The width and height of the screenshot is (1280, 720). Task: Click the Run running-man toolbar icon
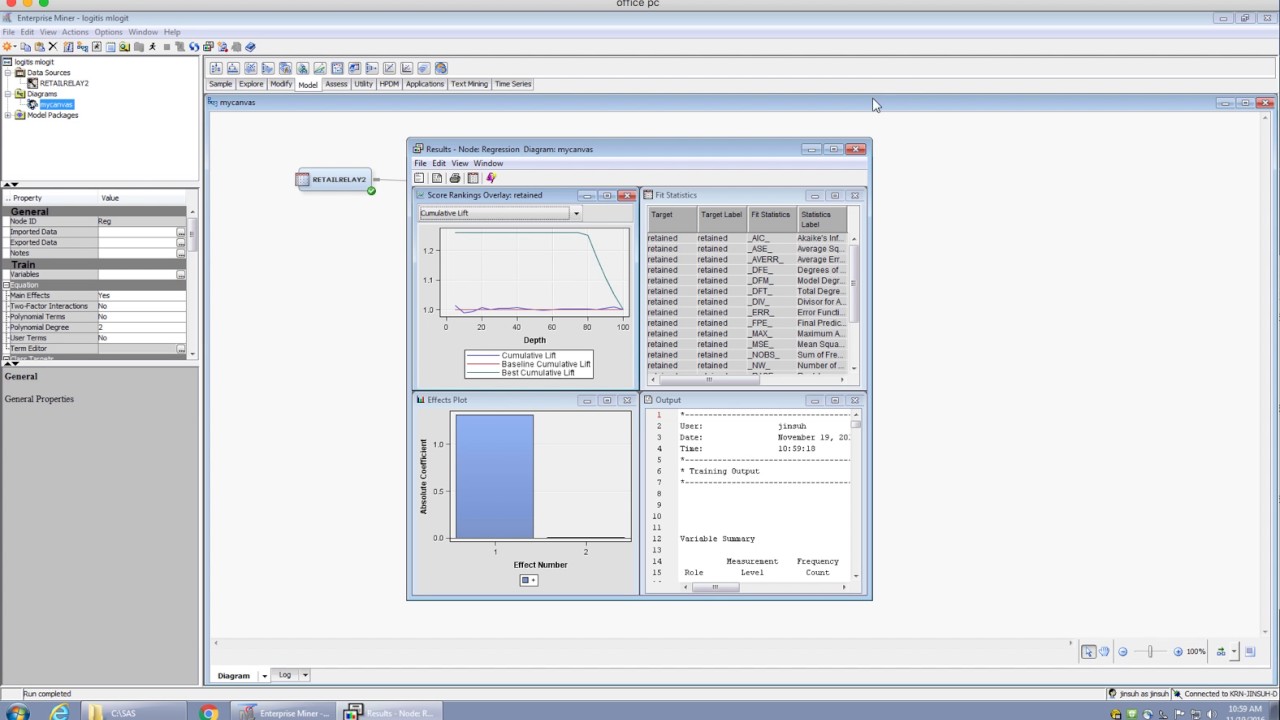pyautogui.click(x=152, y=46)
